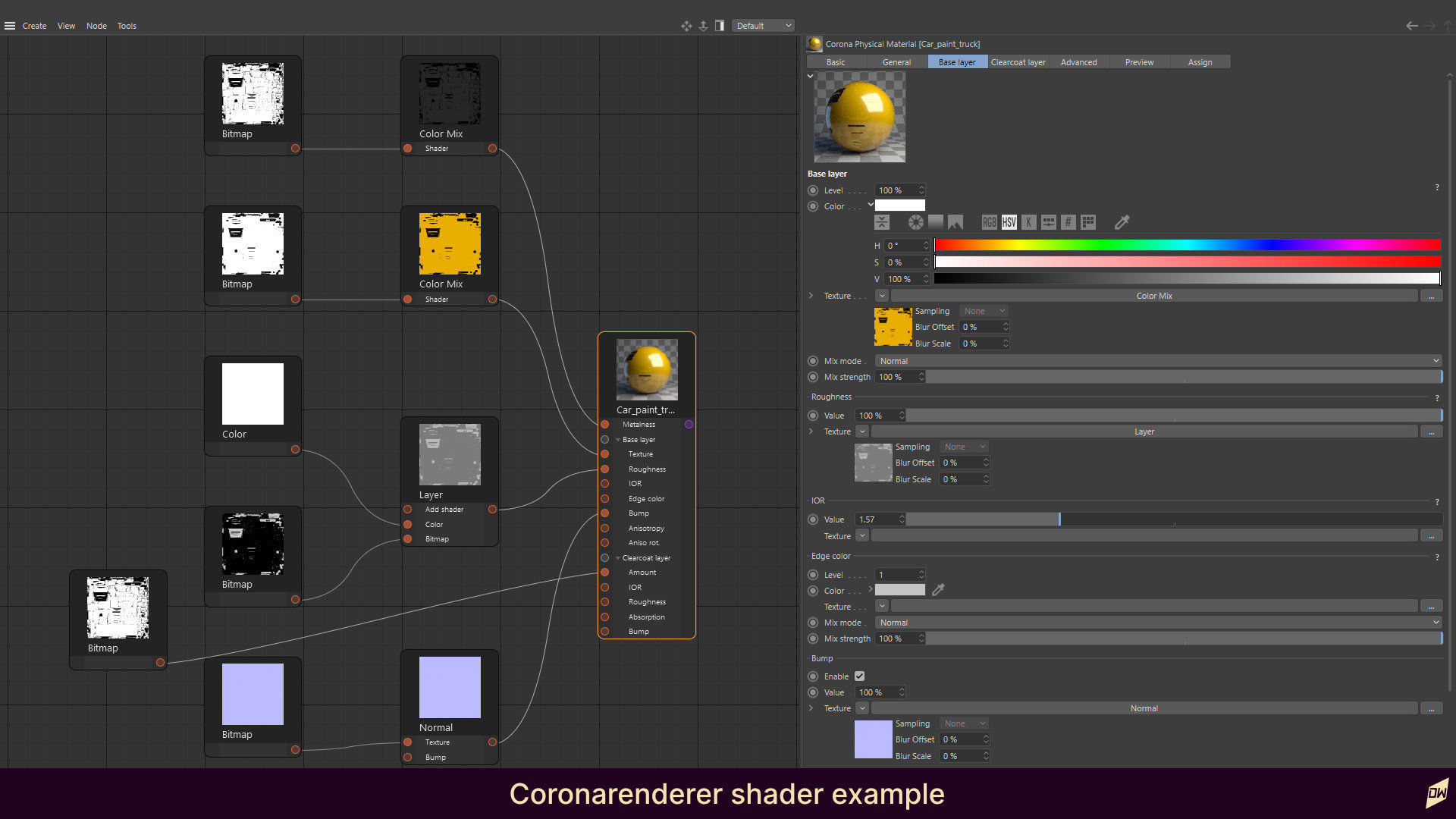Click on the Hue gradient slider
Image resolution: width=1456 pixels, height=819 pixels.
(1187, 245)
